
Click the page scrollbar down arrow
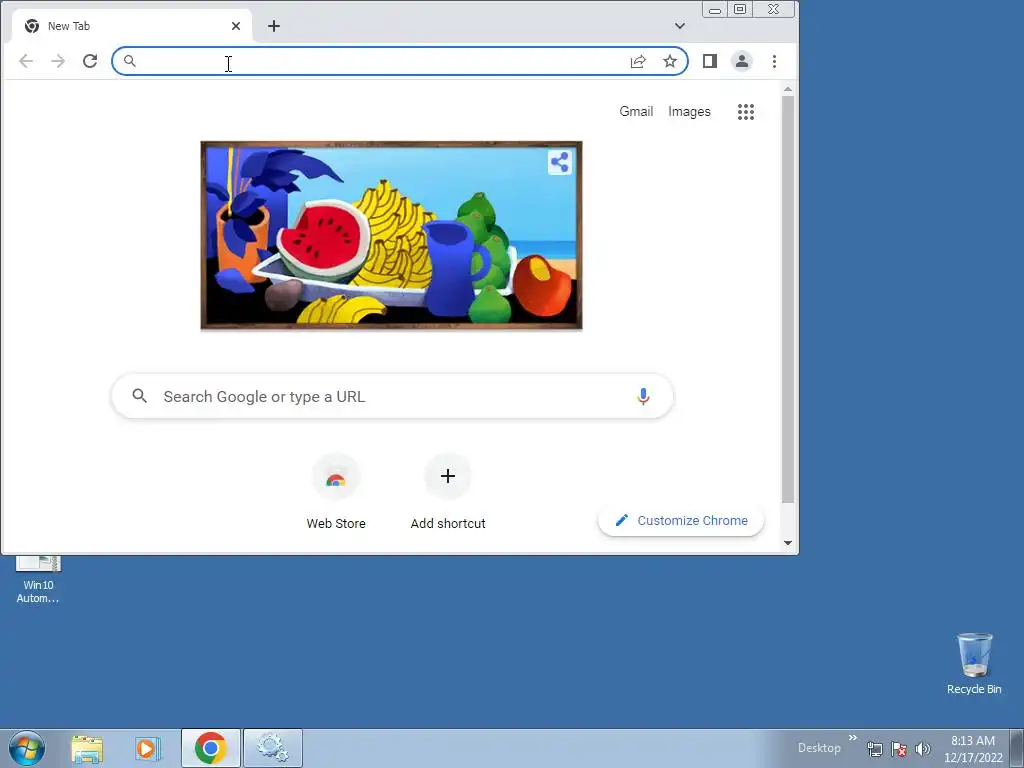[788, 543]
